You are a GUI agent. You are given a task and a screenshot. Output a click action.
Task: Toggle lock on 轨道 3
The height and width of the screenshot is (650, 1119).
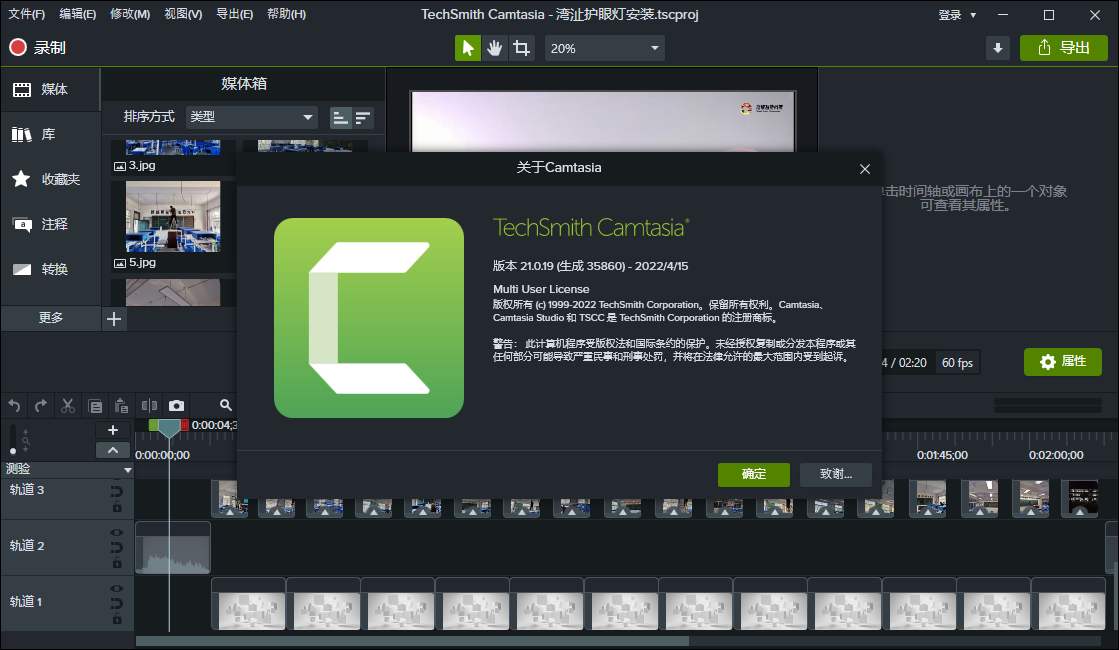116,507
